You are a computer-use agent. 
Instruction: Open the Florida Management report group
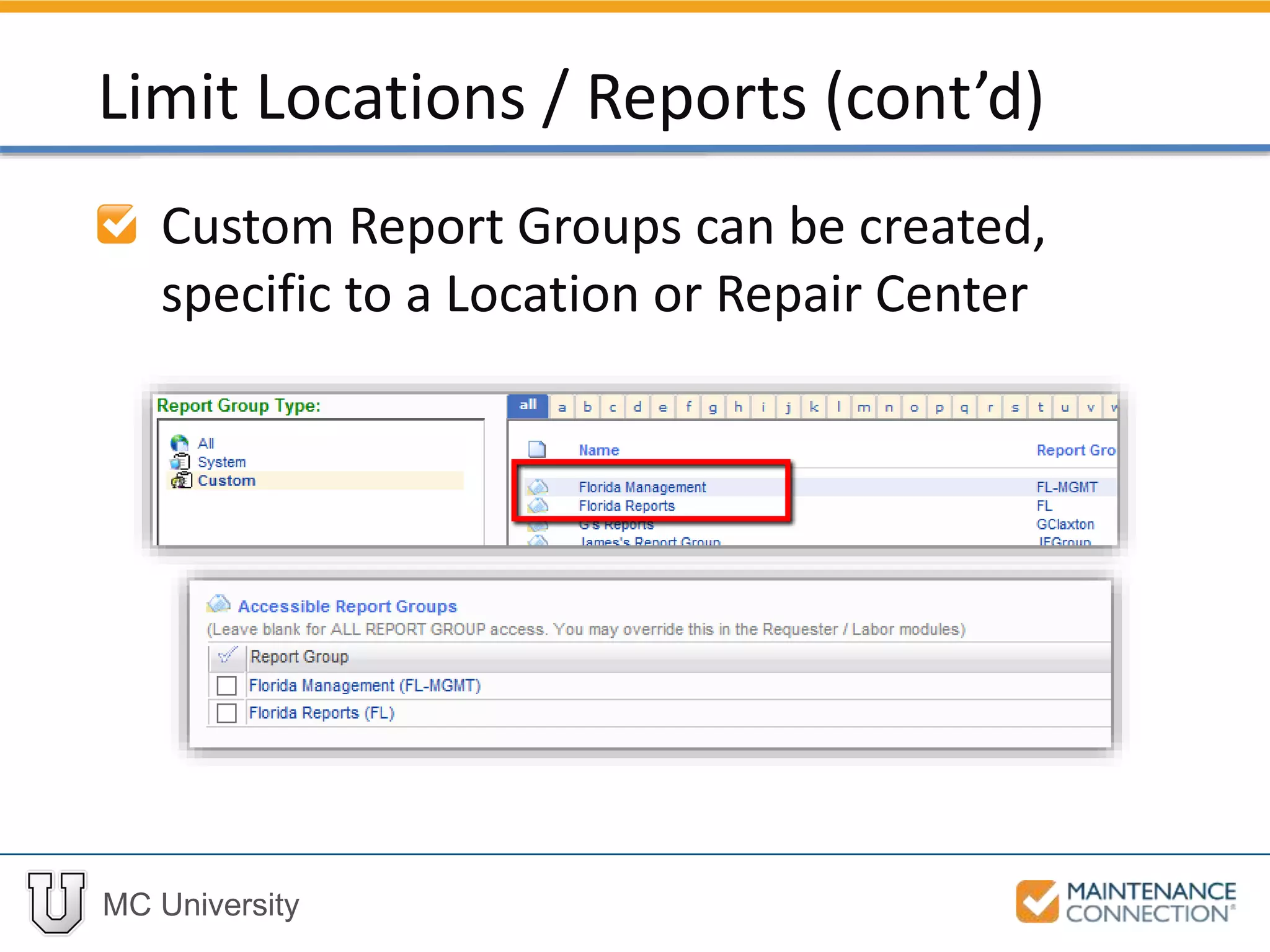[x=642, y=487]
